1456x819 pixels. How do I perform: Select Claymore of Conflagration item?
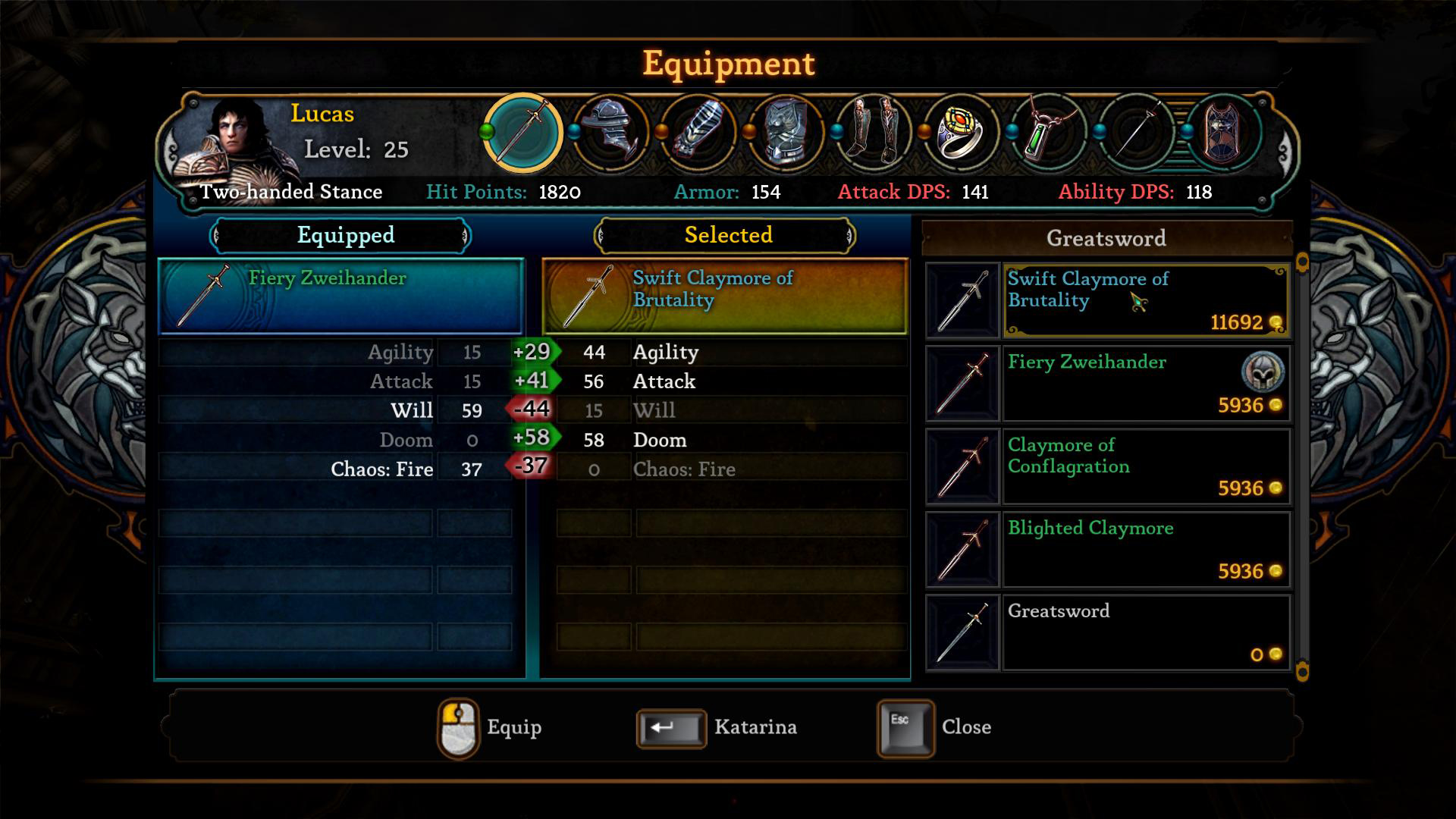point(1108,466)
